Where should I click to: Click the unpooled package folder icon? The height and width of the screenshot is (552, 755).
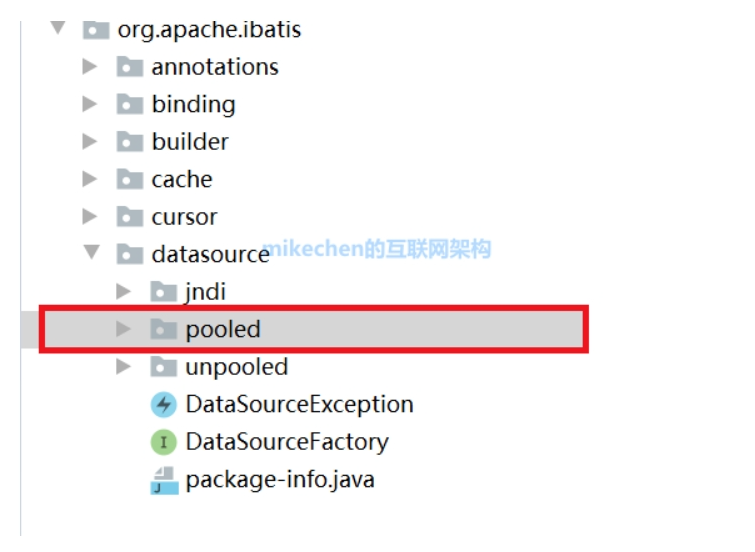tap(163, 367)
